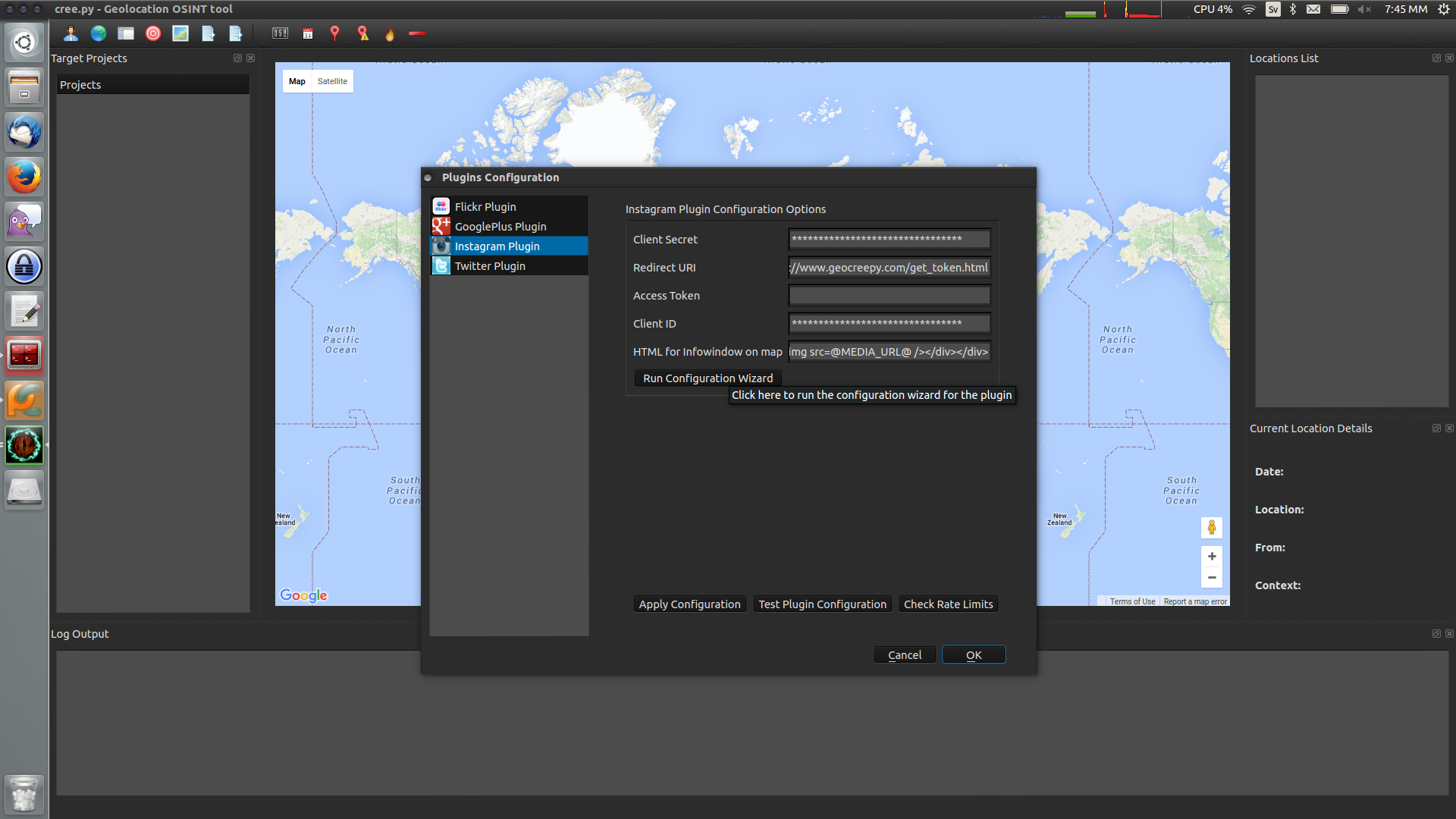Float the Target Projects panel
The width and height of the screenshot is (1456, 819).
pyautogui.click(x=237, y=58)
